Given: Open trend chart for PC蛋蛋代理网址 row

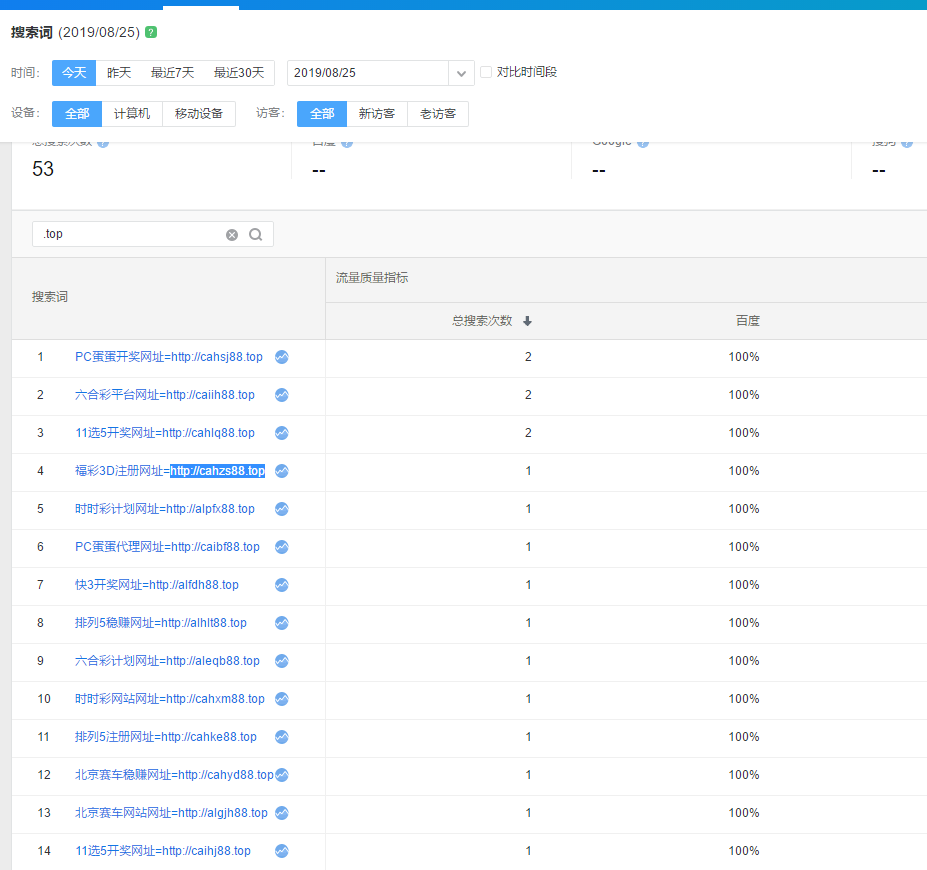Looking at the screenshot, I should pos(282,547).
